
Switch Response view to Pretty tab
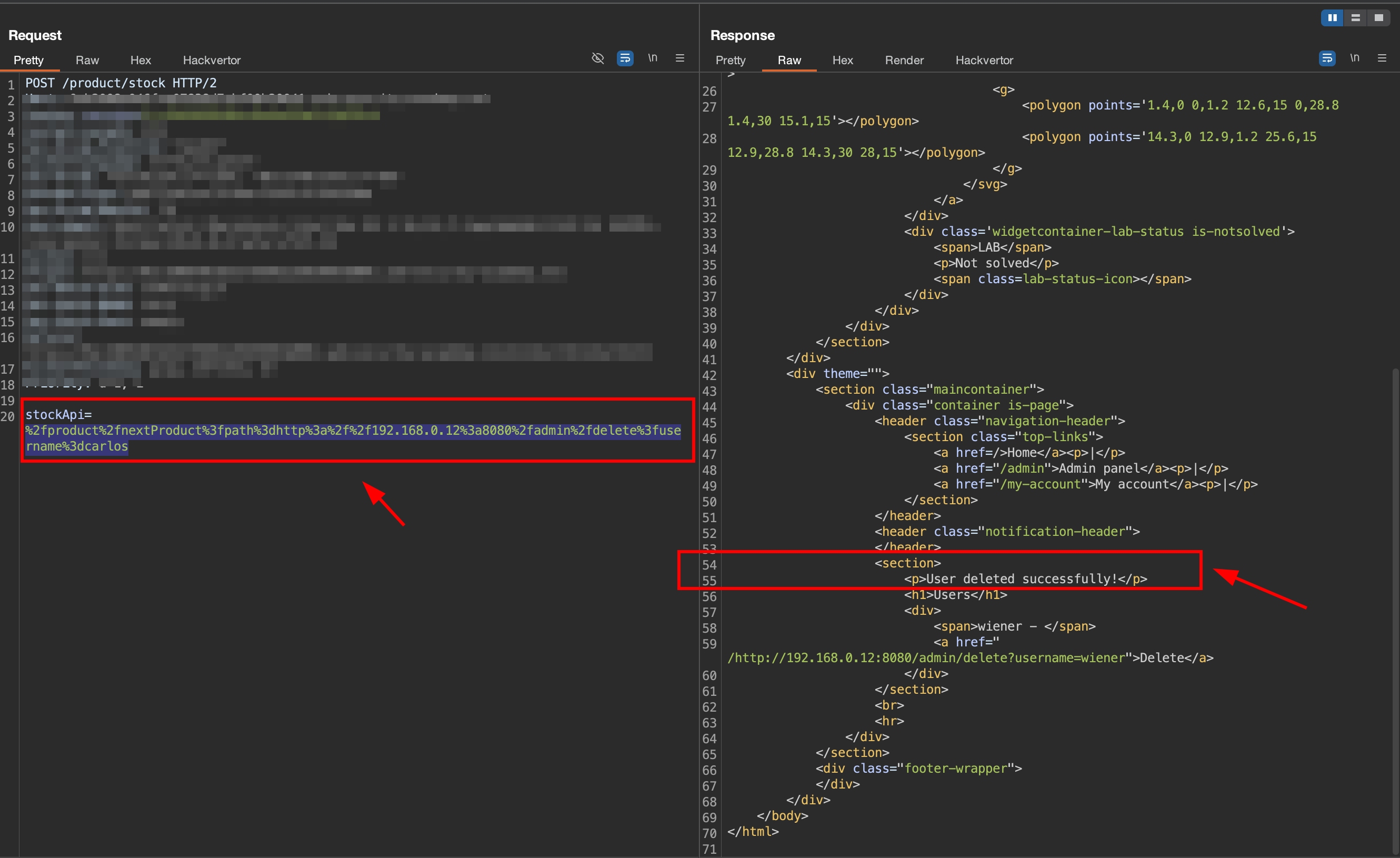[730, 60]
